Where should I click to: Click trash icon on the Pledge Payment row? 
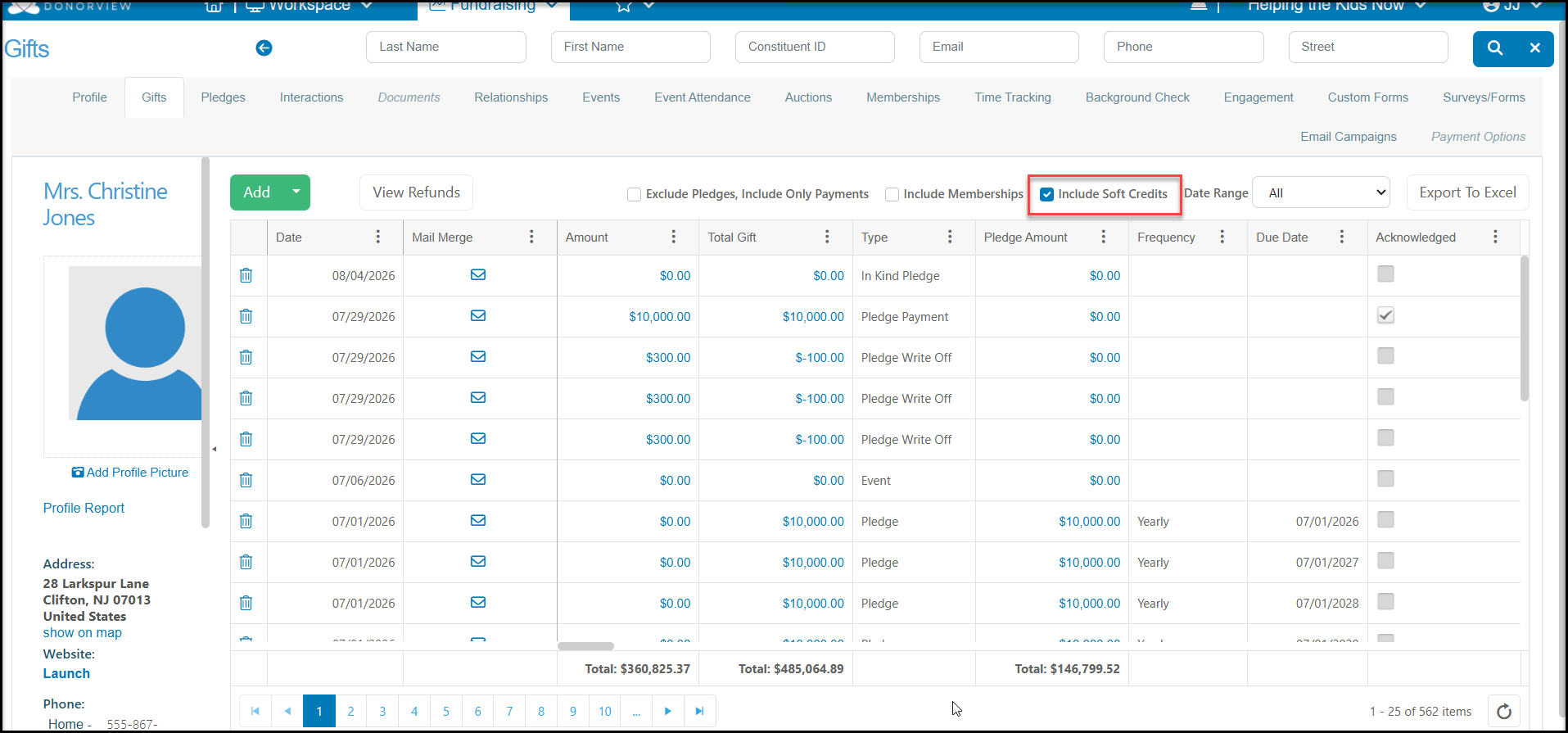coord(246,316)
